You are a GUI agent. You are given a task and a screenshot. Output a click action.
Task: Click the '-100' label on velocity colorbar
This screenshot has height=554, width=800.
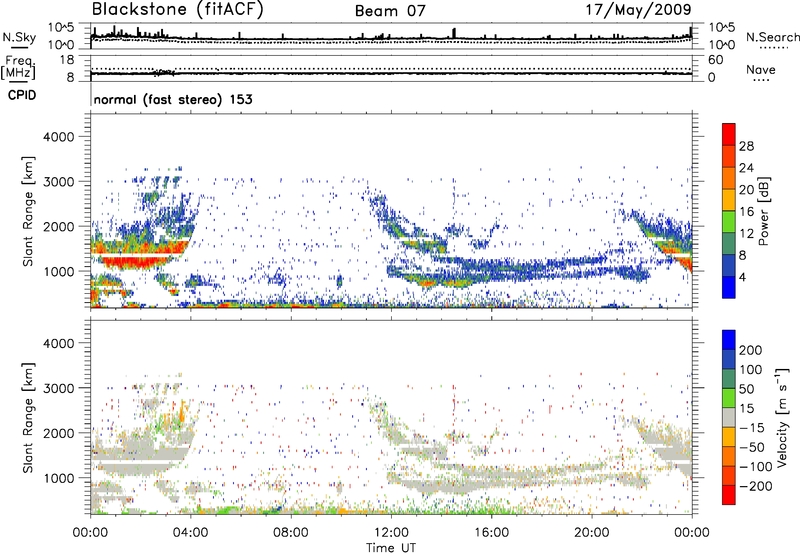[756, 466]
